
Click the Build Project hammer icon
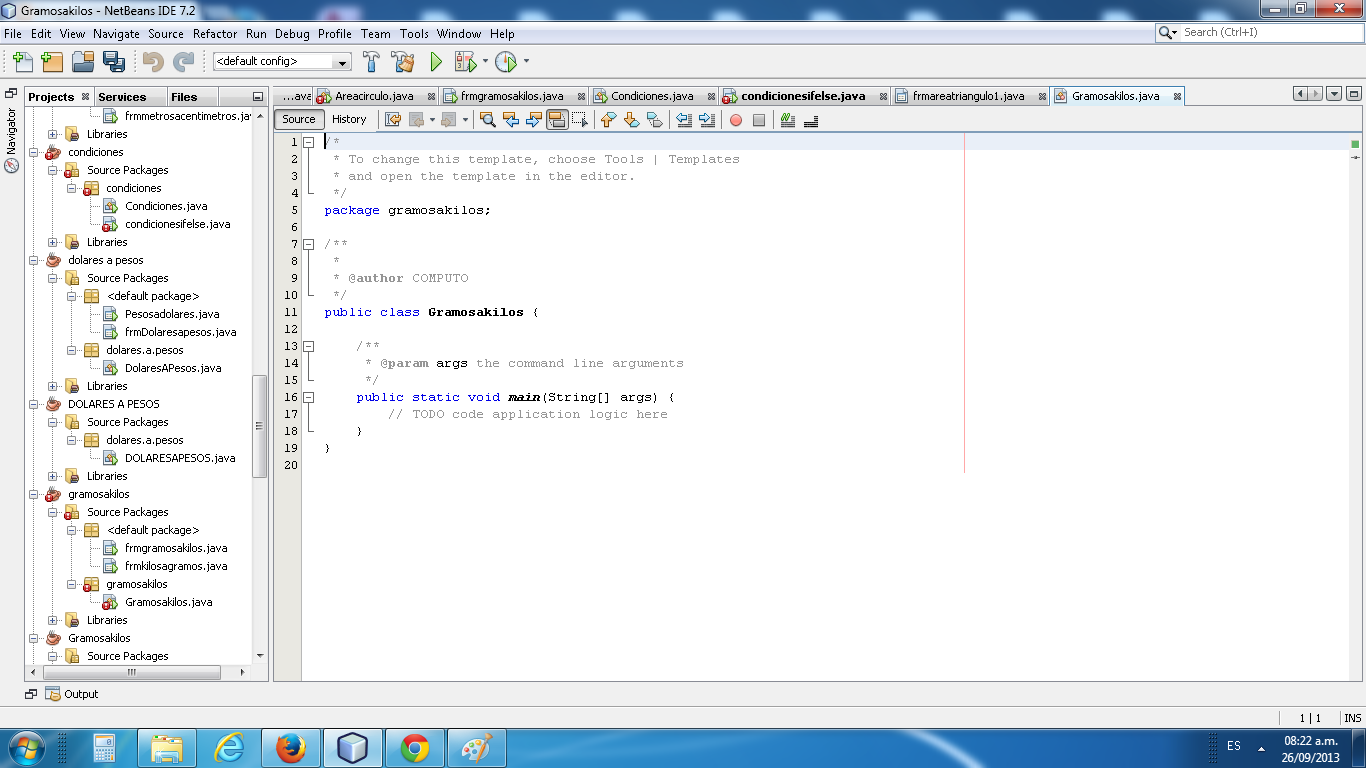371,62
